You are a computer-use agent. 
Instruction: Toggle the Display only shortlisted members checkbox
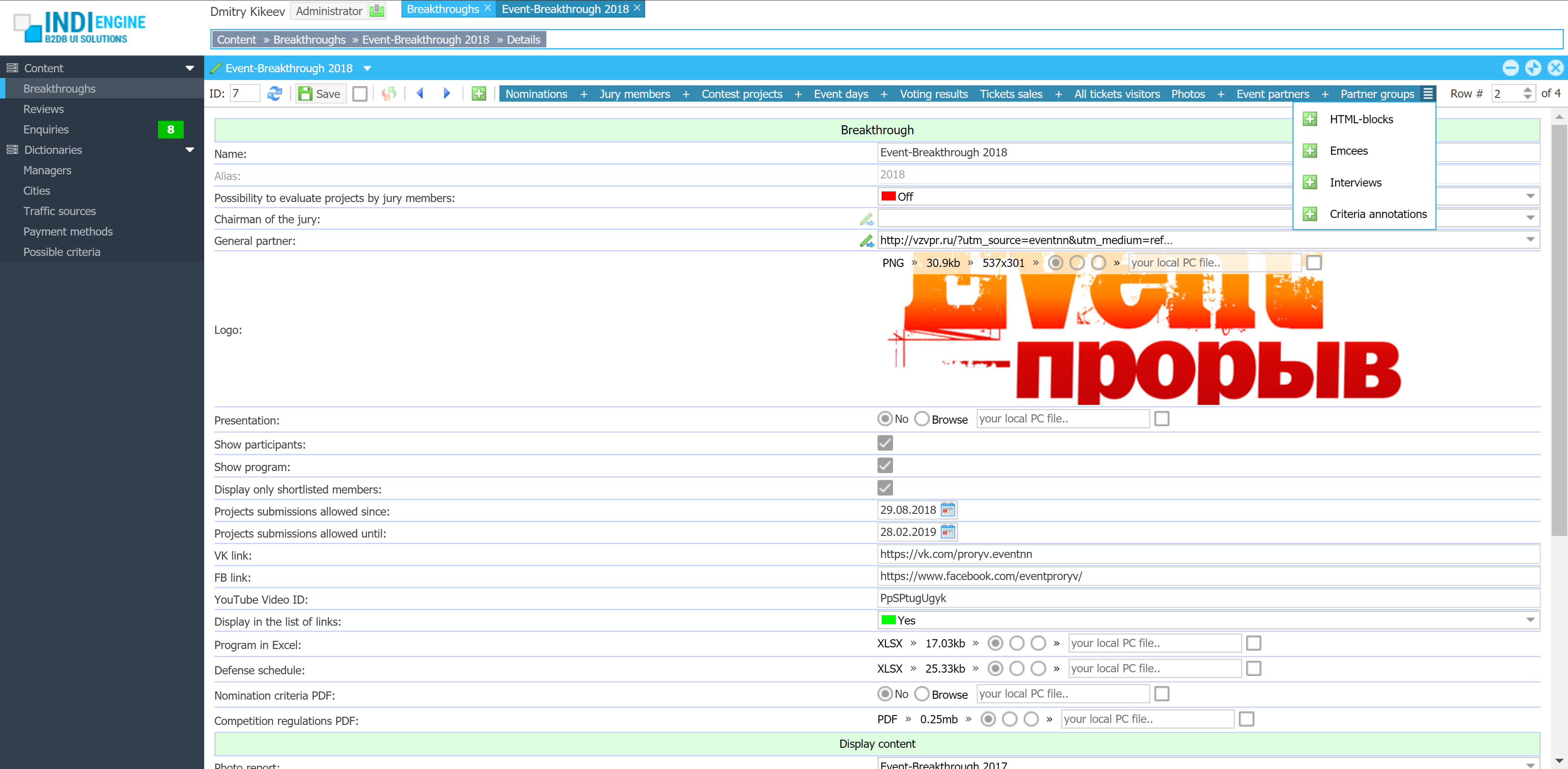(x=885, y=489)
